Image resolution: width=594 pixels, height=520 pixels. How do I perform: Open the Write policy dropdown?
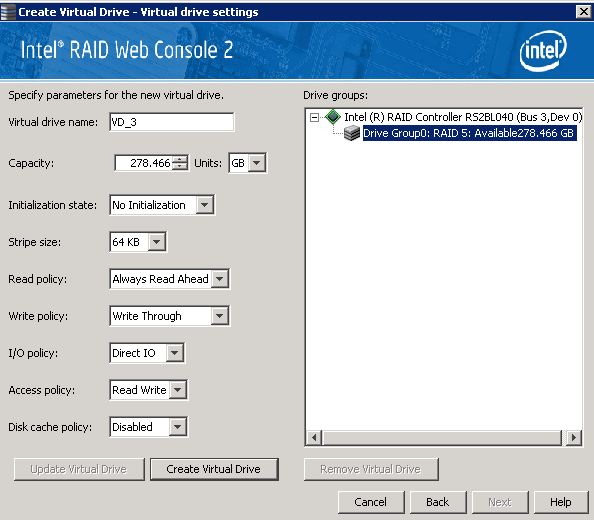(220, 316)
